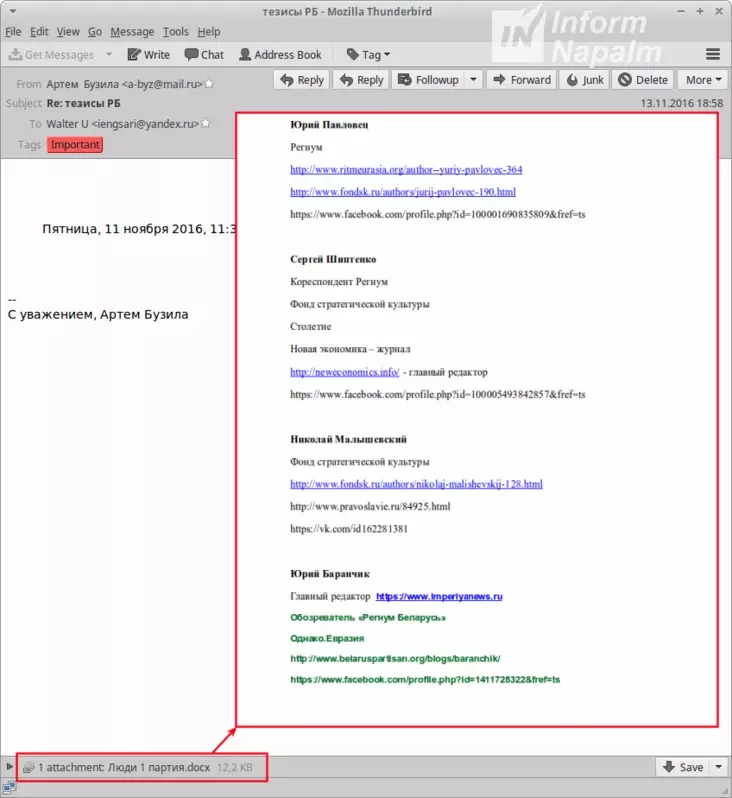Open the Message menu
Image resolution: width=732 pixels, height=798 pixels.
coord(132,32)
